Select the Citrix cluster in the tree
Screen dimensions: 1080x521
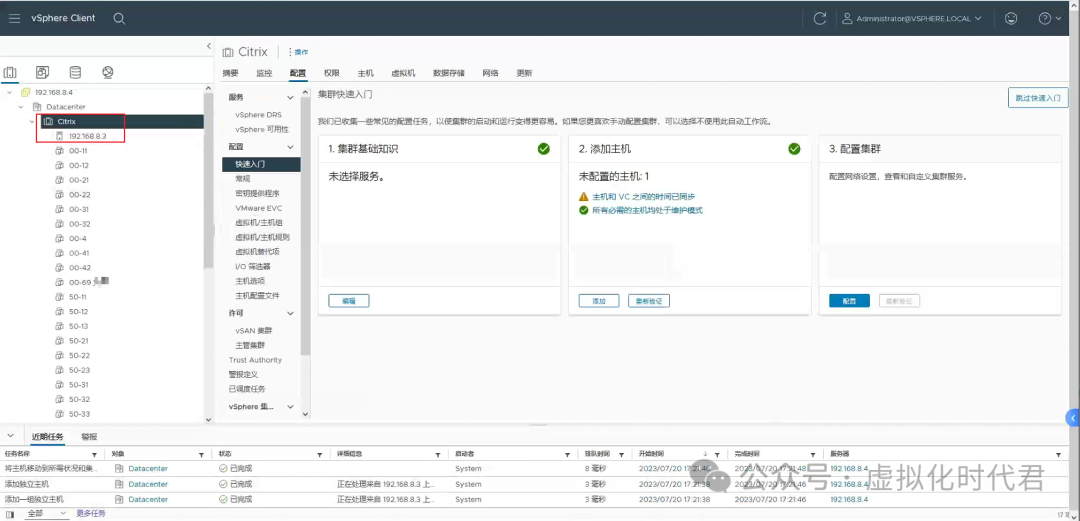coord(66,121)
